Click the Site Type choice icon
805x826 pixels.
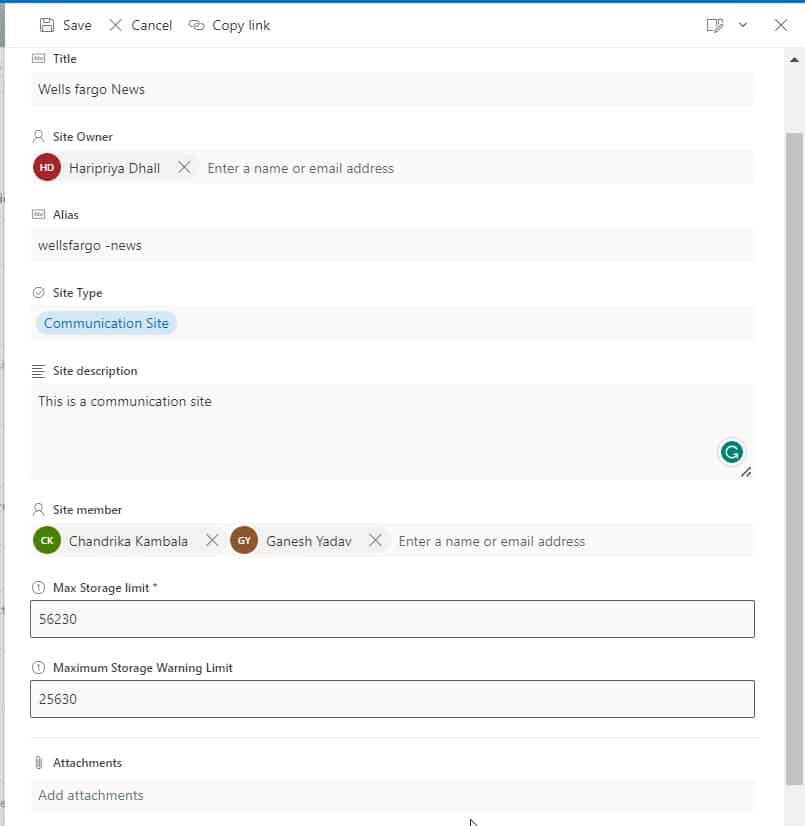click(x=38, y=293)
